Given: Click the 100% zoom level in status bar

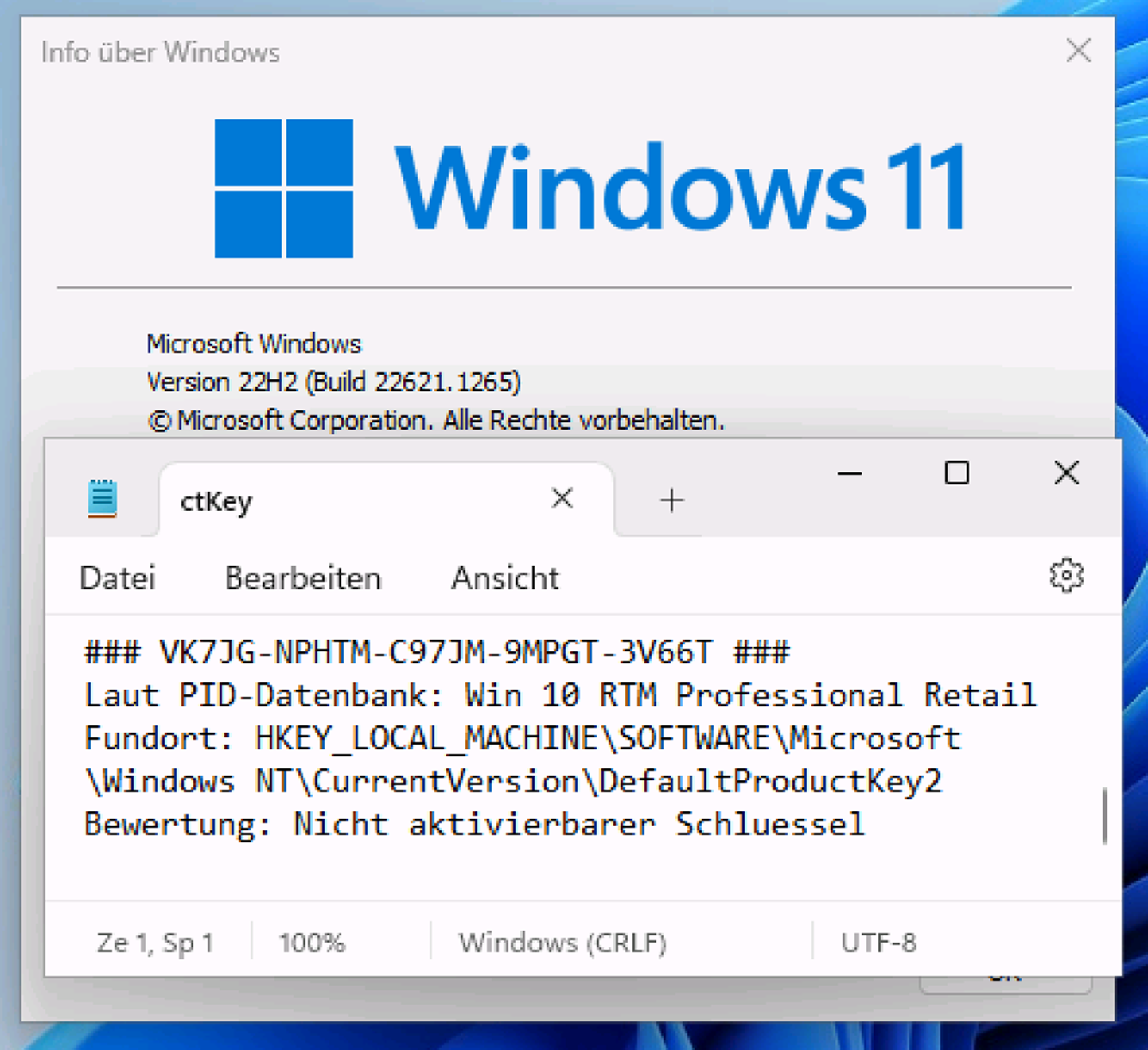Looking at the screenshot, I should (312, 943).
